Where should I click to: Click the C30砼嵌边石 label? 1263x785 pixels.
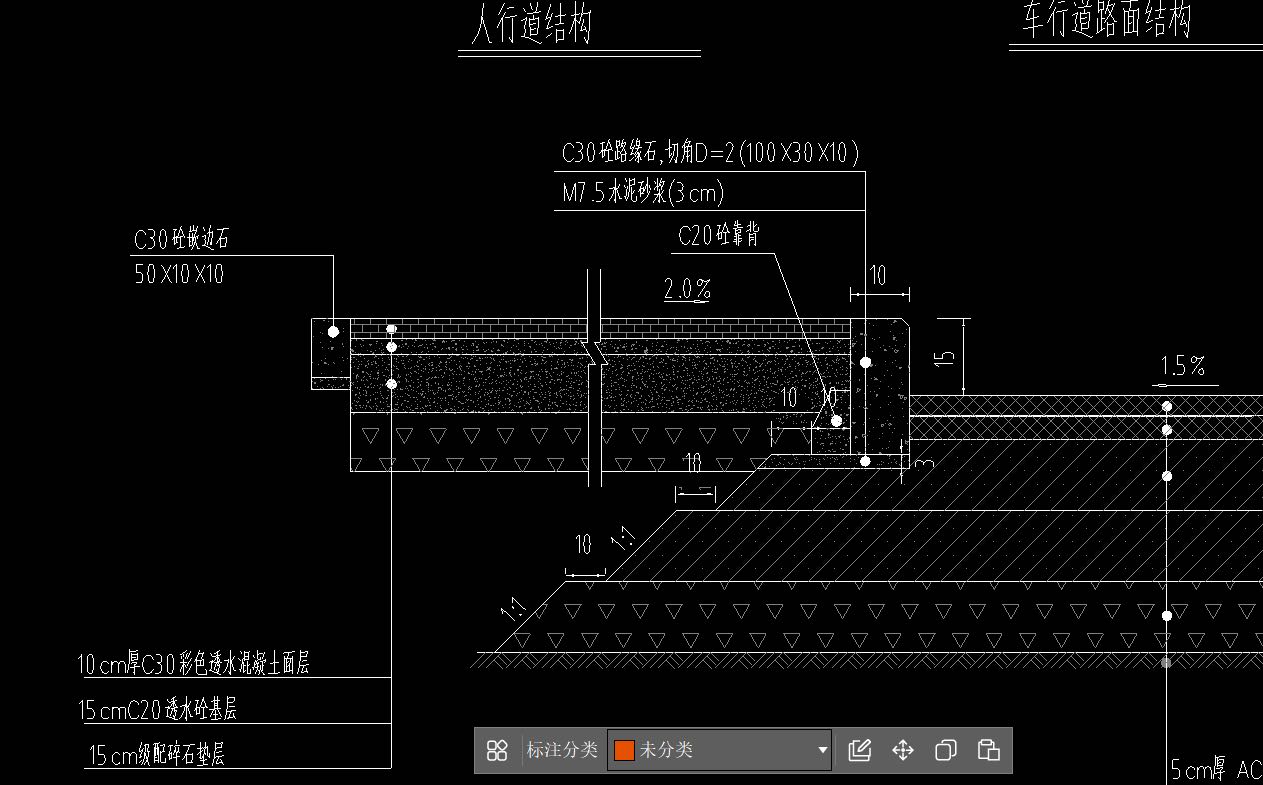click(x=182, y=240)
